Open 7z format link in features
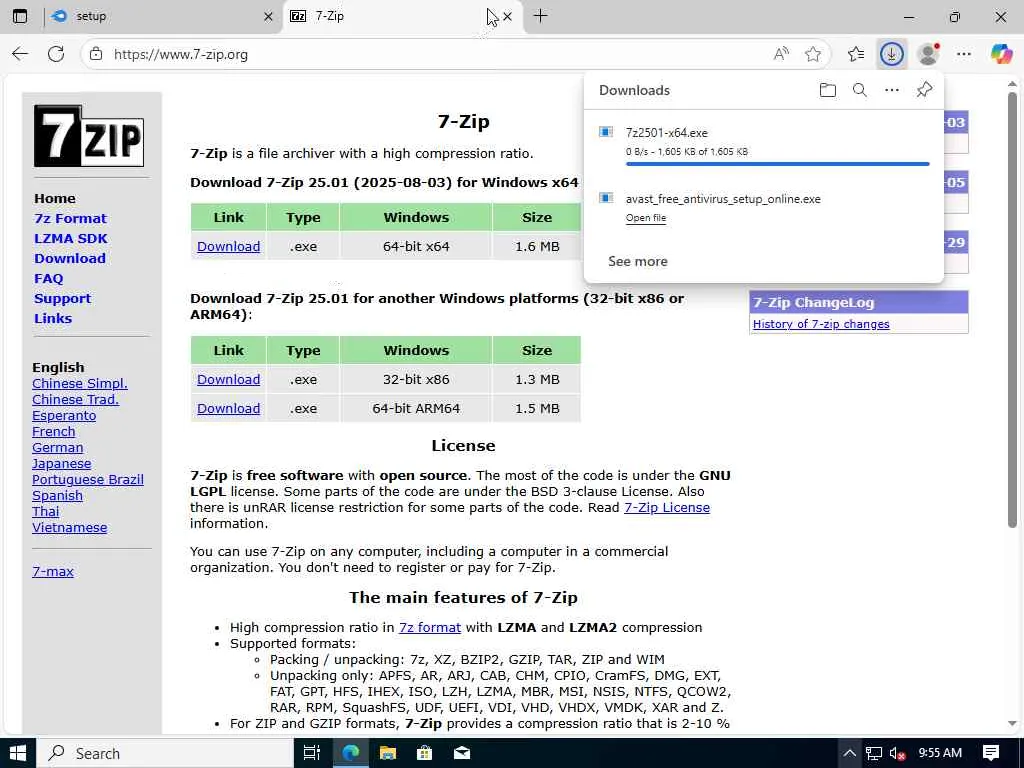 coord(430,628)
